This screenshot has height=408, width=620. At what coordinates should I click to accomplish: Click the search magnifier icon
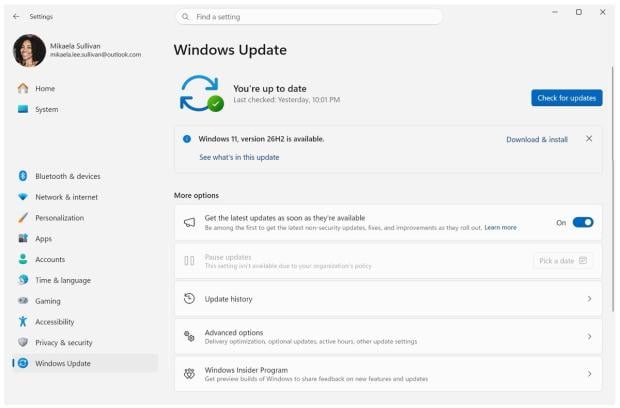click(185, 17)
